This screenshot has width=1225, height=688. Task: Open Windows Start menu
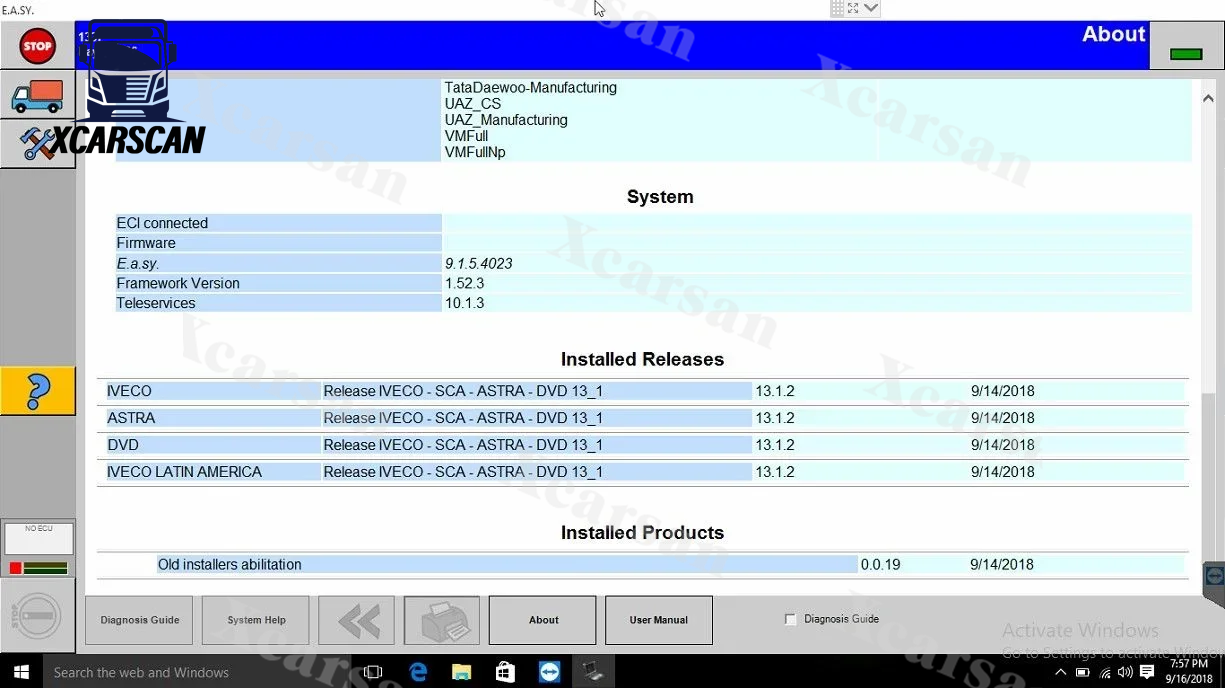tap(21, 672)
